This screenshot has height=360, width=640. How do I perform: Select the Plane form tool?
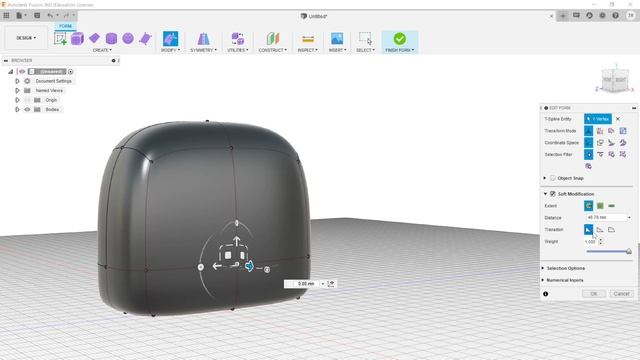click(94, 38)
